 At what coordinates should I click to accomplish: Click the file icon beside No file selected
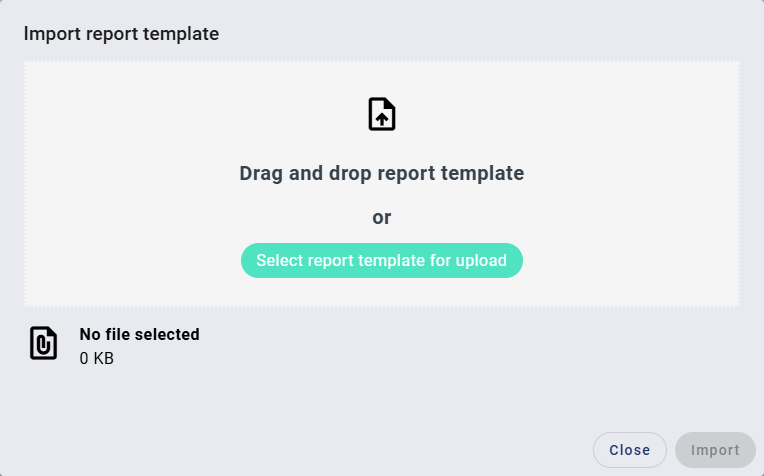43,343
